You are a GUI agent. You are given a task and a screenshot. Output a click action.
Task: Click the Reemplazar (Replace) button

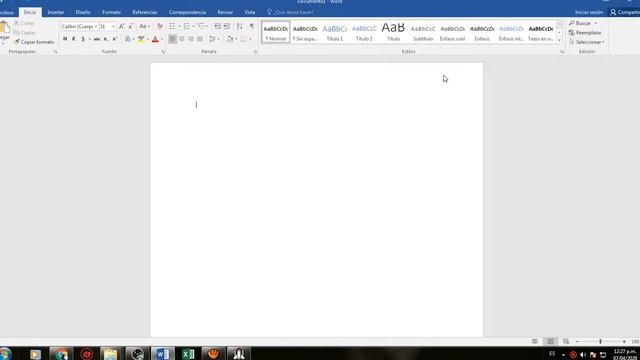pyautogui.click(x=585, y=33)
